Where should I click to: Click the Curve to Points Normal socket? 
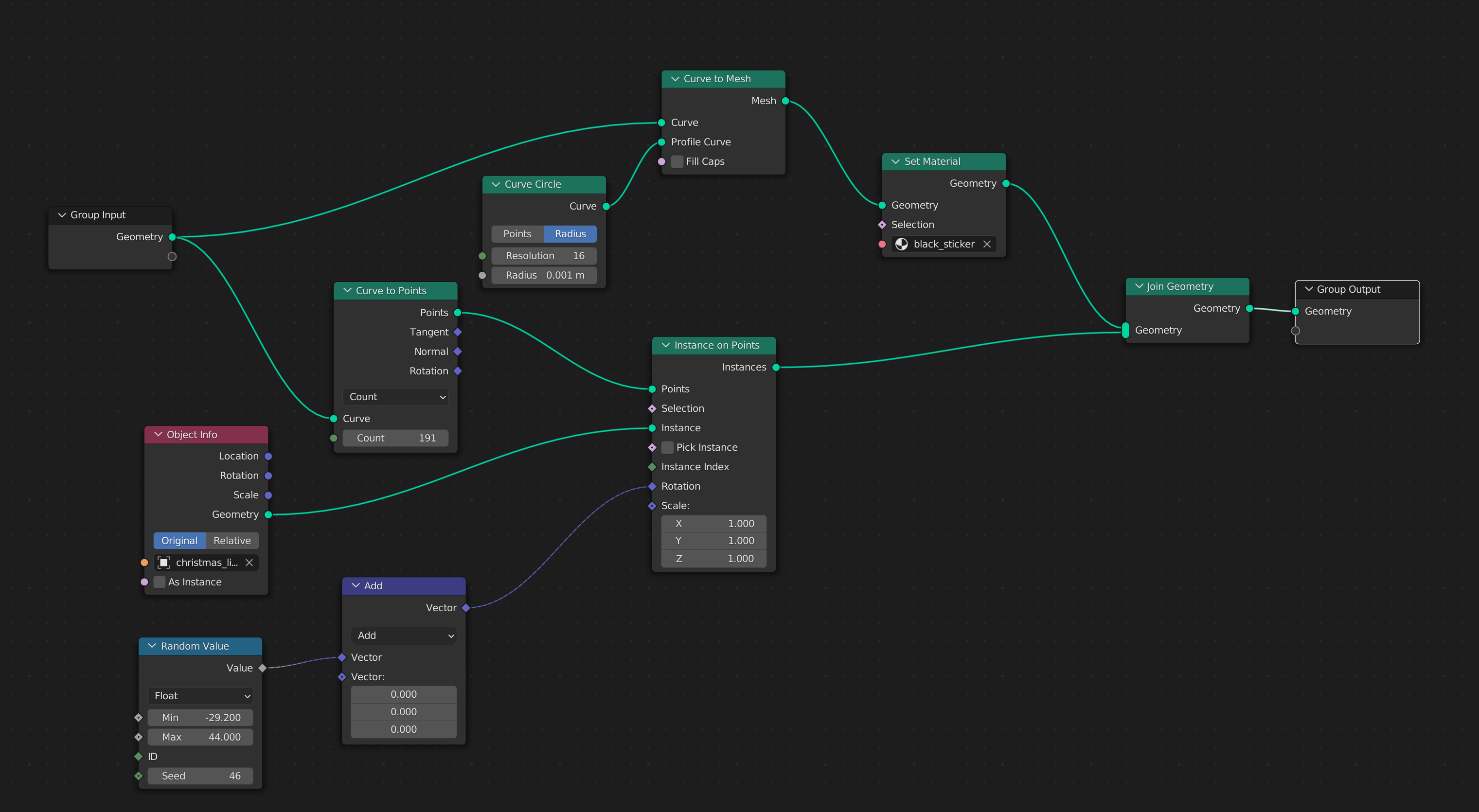coord(458,352)
